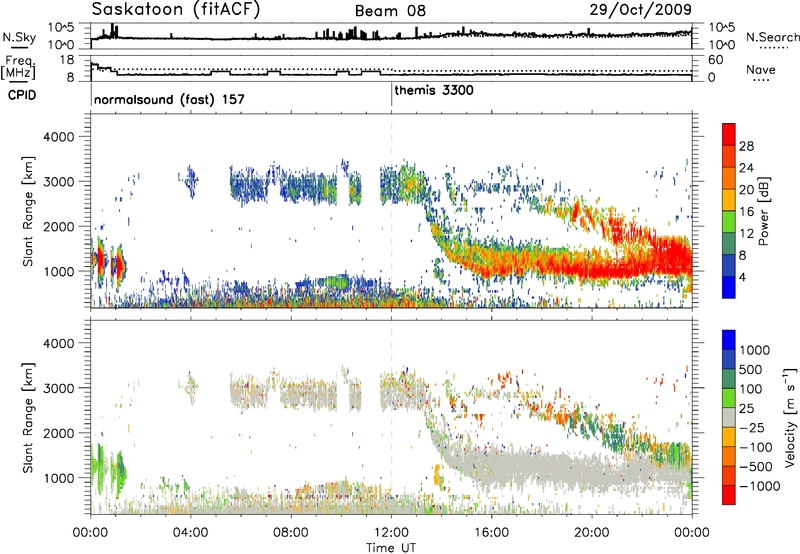Screen dimensions: 800x554
Task: Click the '-1000' tick on velocity colorbar
Action: 760,486
